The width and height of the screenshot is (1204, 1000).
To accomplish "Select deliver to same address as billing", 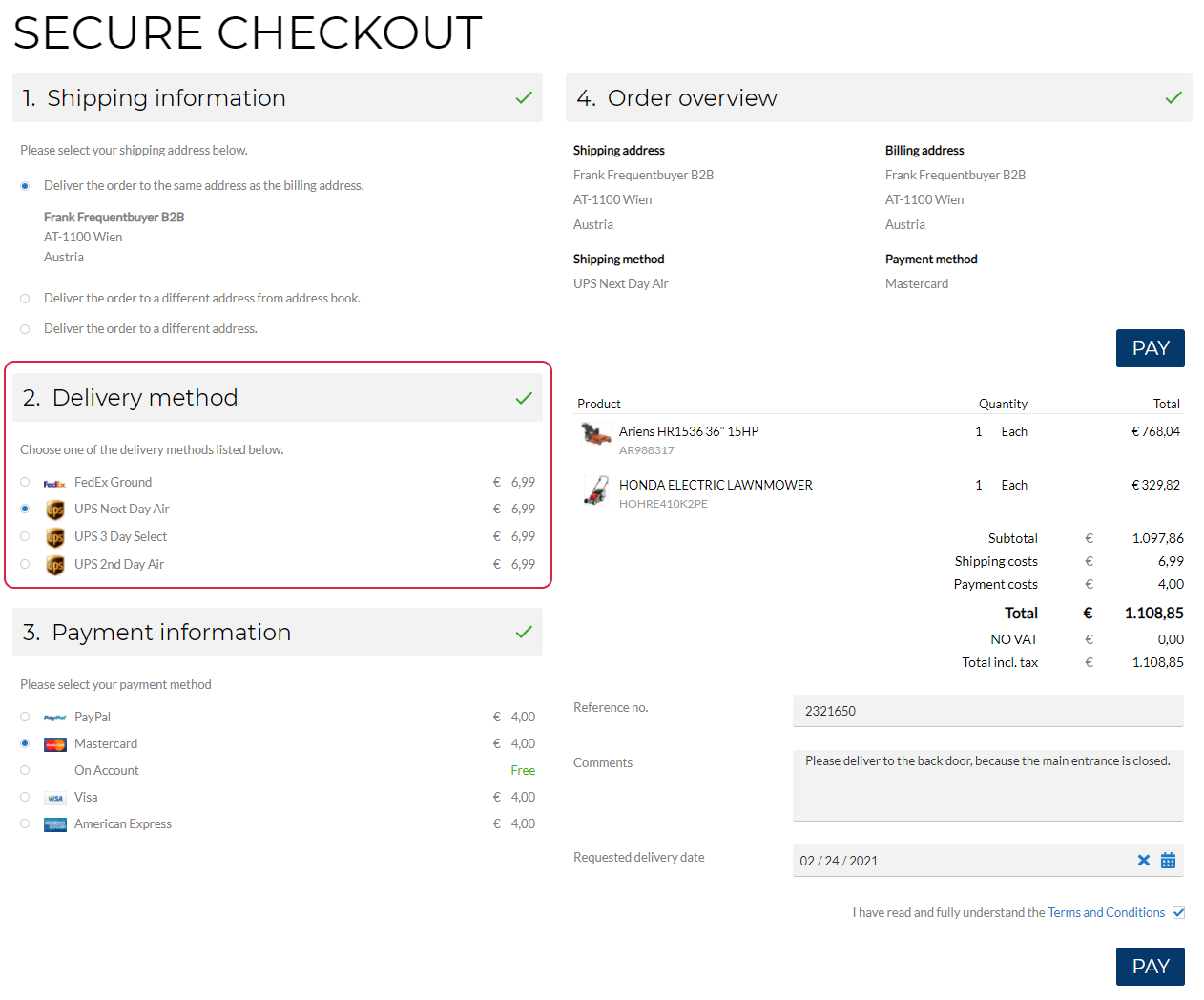I will pyautogui.click(x=25, y=186).
